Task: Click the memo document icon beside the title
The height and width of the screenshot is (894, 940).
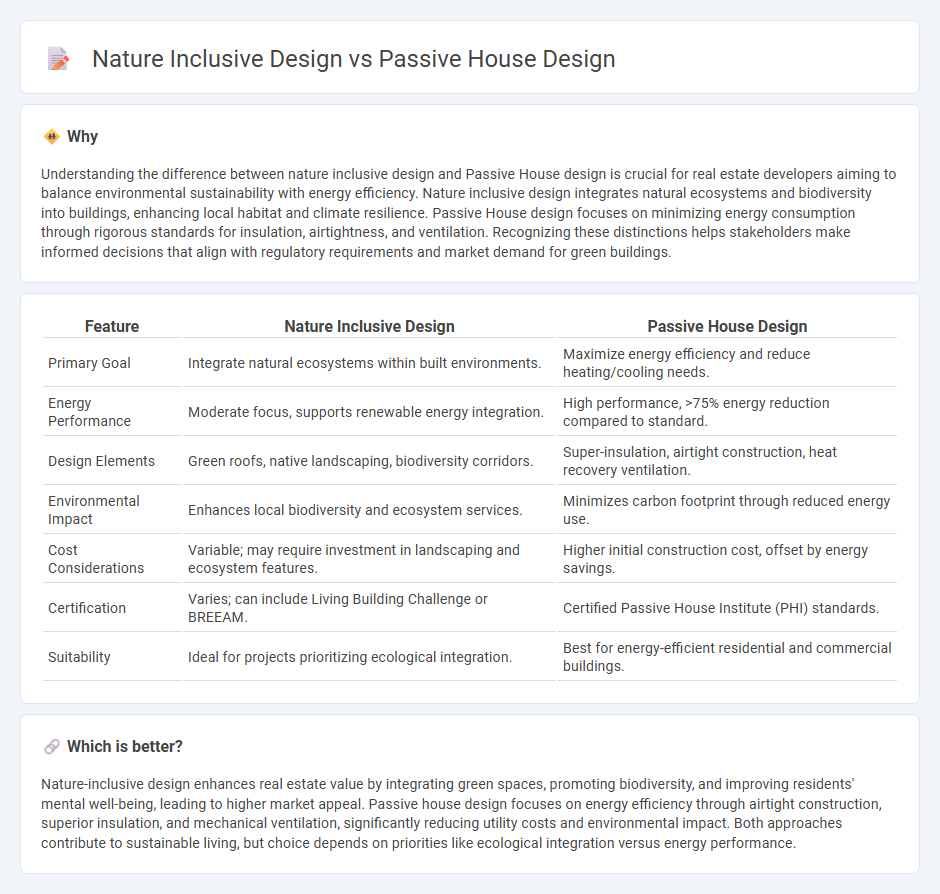Action: (x=58, y=58)
